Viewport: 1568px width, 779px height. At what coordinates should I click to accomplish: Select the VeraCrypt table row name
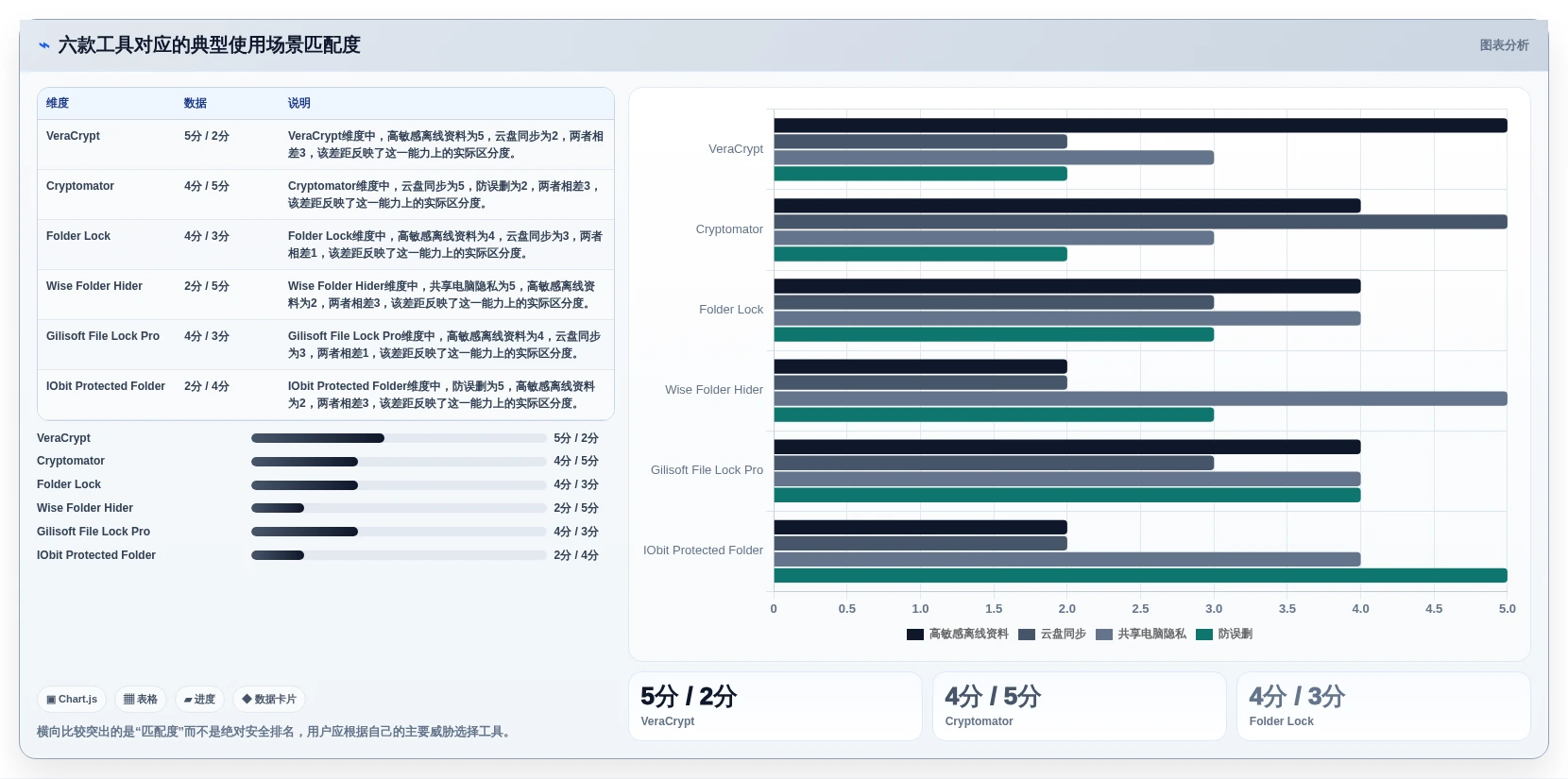tap(73, 136)
